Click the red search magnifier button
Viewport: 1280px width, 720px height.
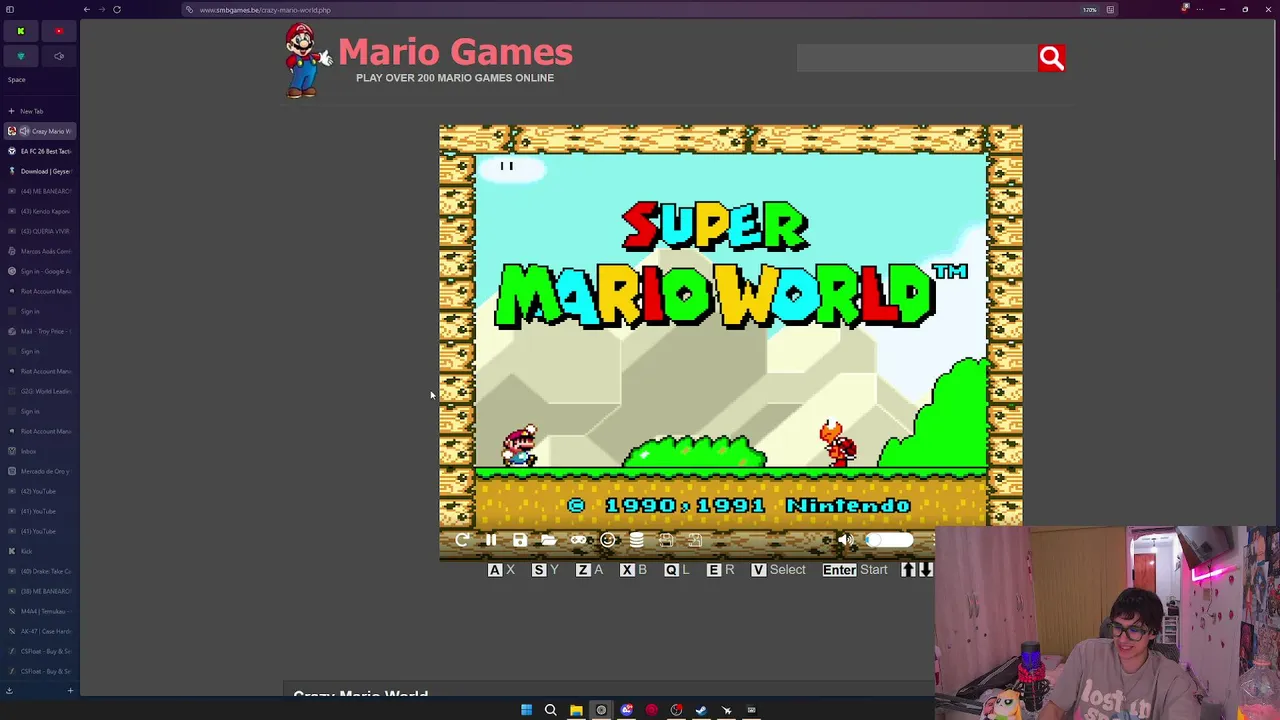coord(1051,58)
